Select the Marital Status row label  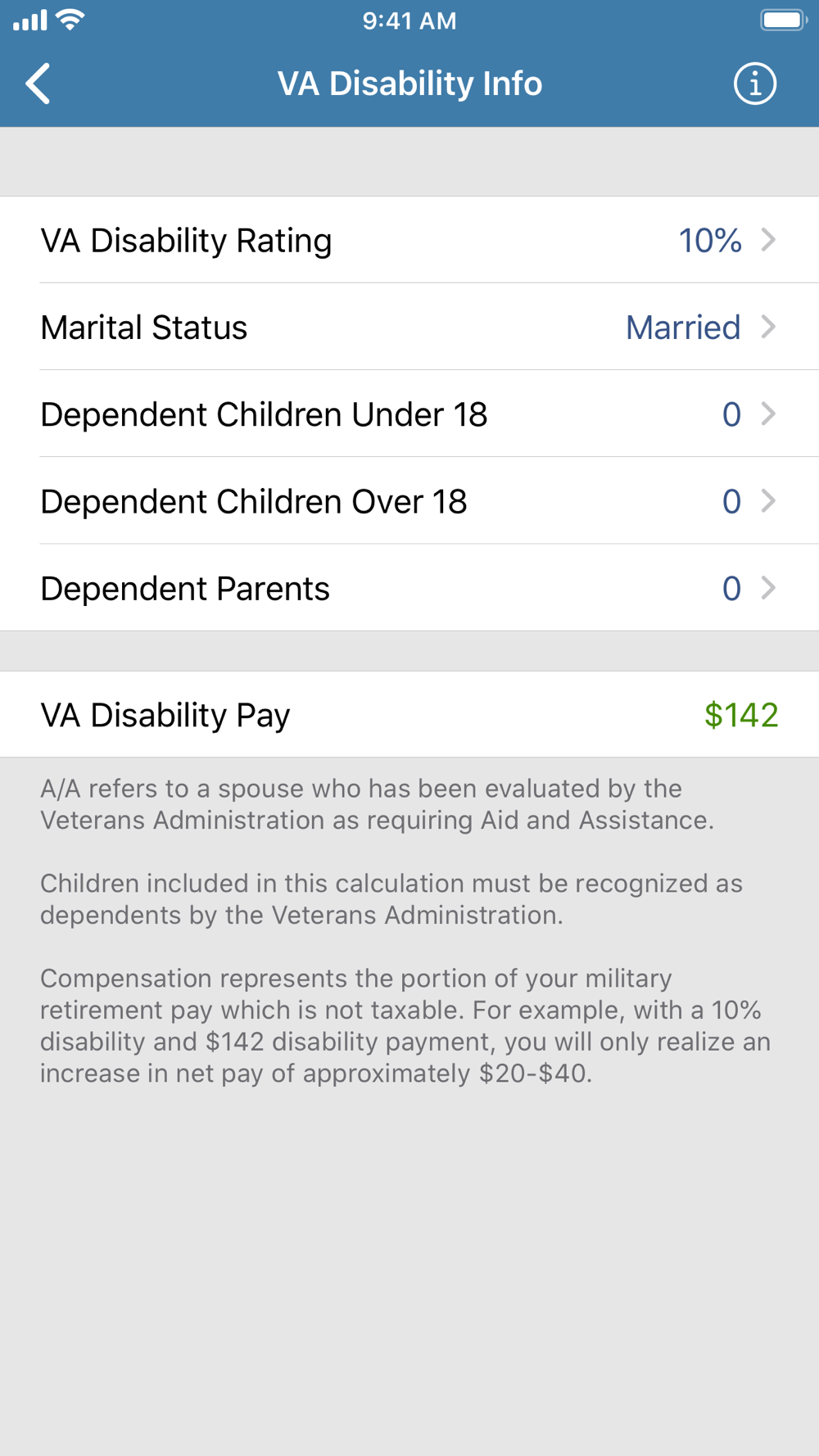click(144, 328)
